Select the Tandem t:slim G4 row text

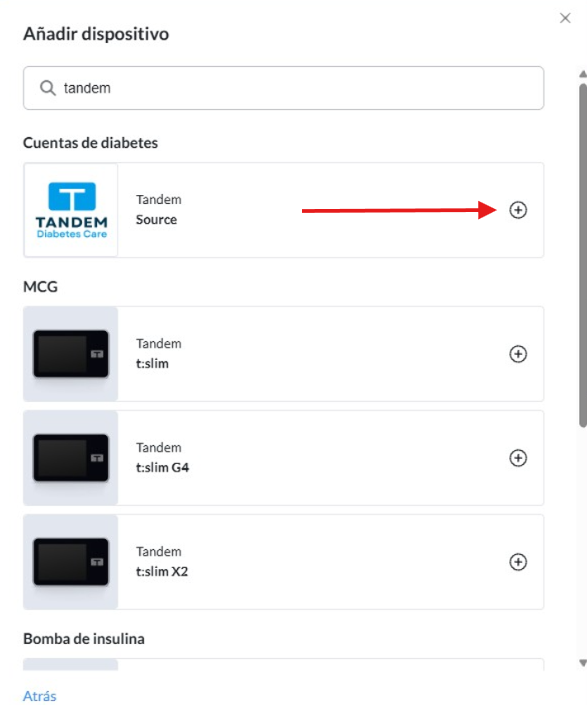(x=162, y=457)
